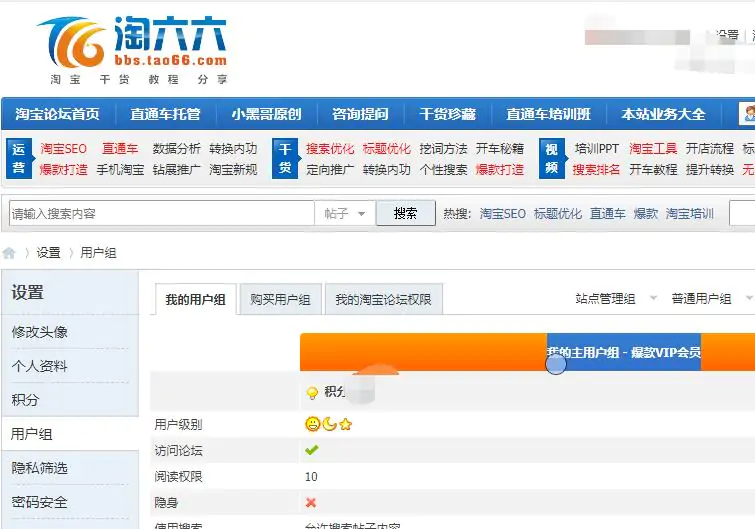Click the 搜索 button
The image size is (755, 529).
click(405, 213)
